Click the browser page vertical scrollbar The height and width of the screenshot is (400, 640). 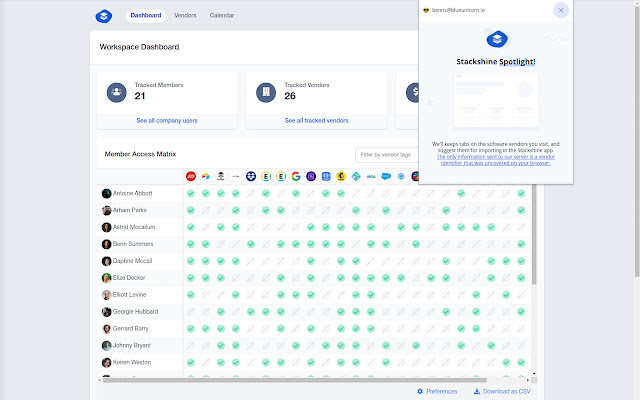point(637,141)
